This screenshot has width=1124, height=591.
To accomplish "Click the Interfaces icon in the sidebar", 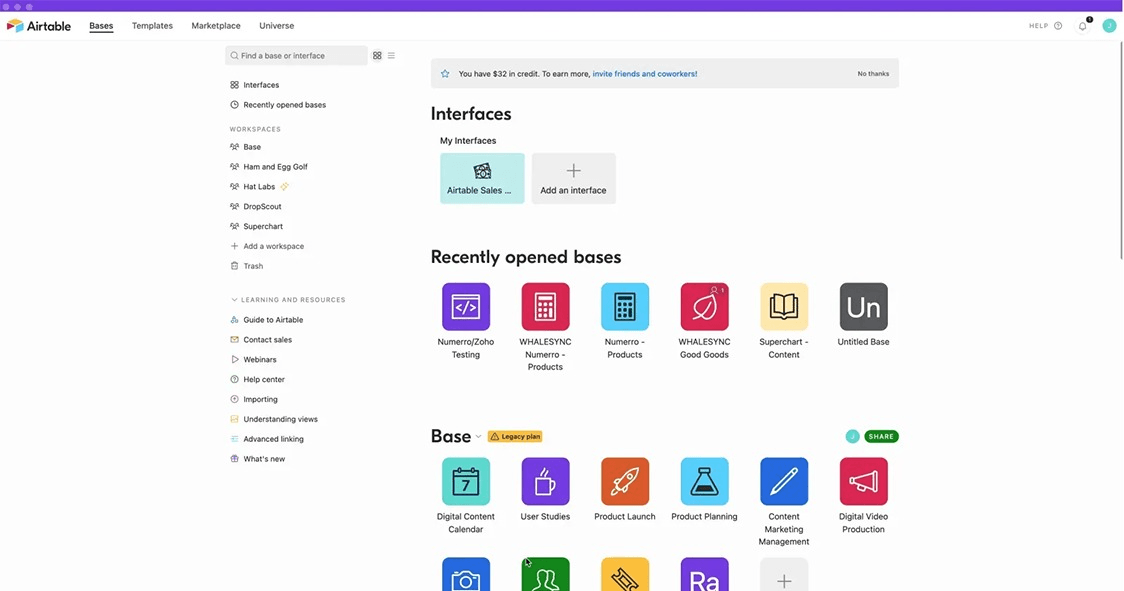I will [233, 84].
